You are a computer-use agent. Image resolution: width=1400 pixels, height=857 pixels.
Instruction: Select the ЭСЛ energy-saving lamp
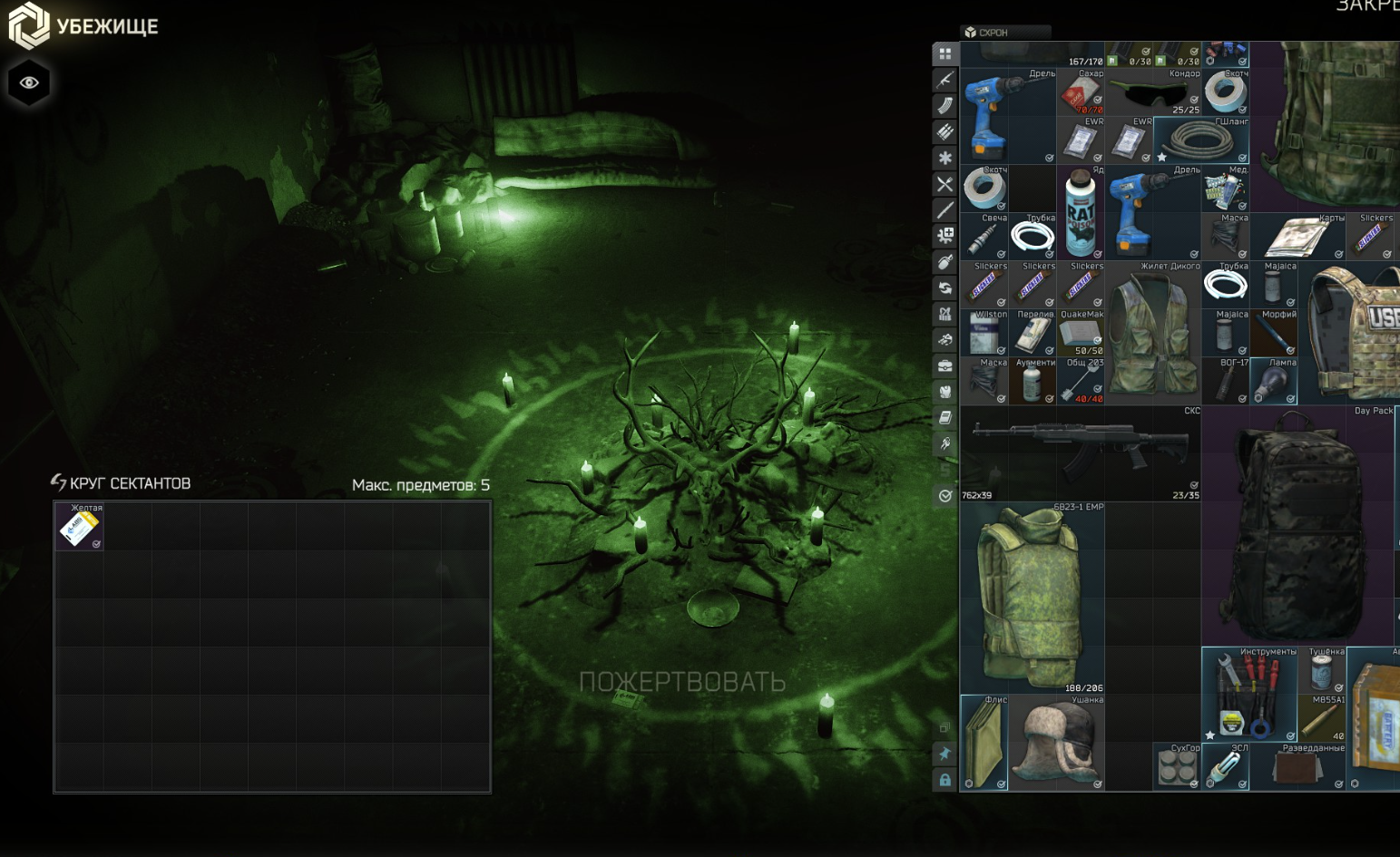1225,766
